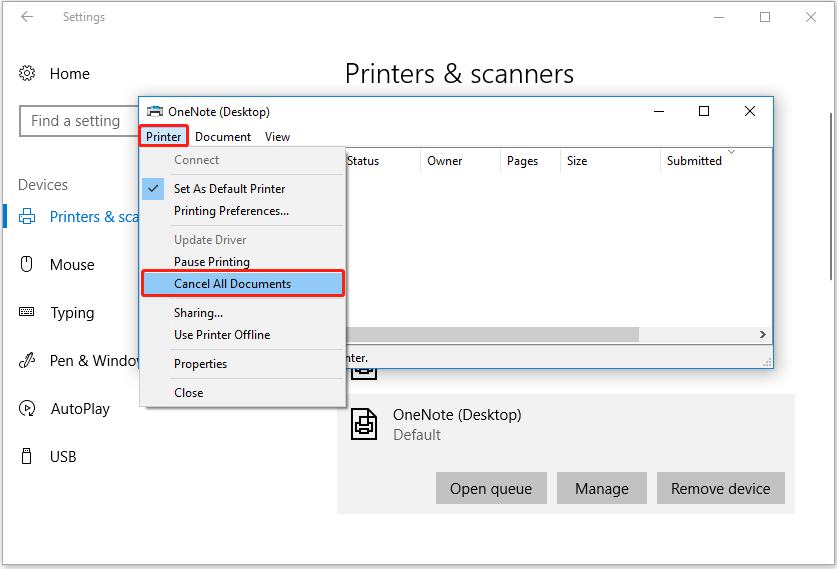The width and height of the screenshot is (837, 569).
Task: Click the AutoPlay icon in sidebar
Action: point(28,409)
